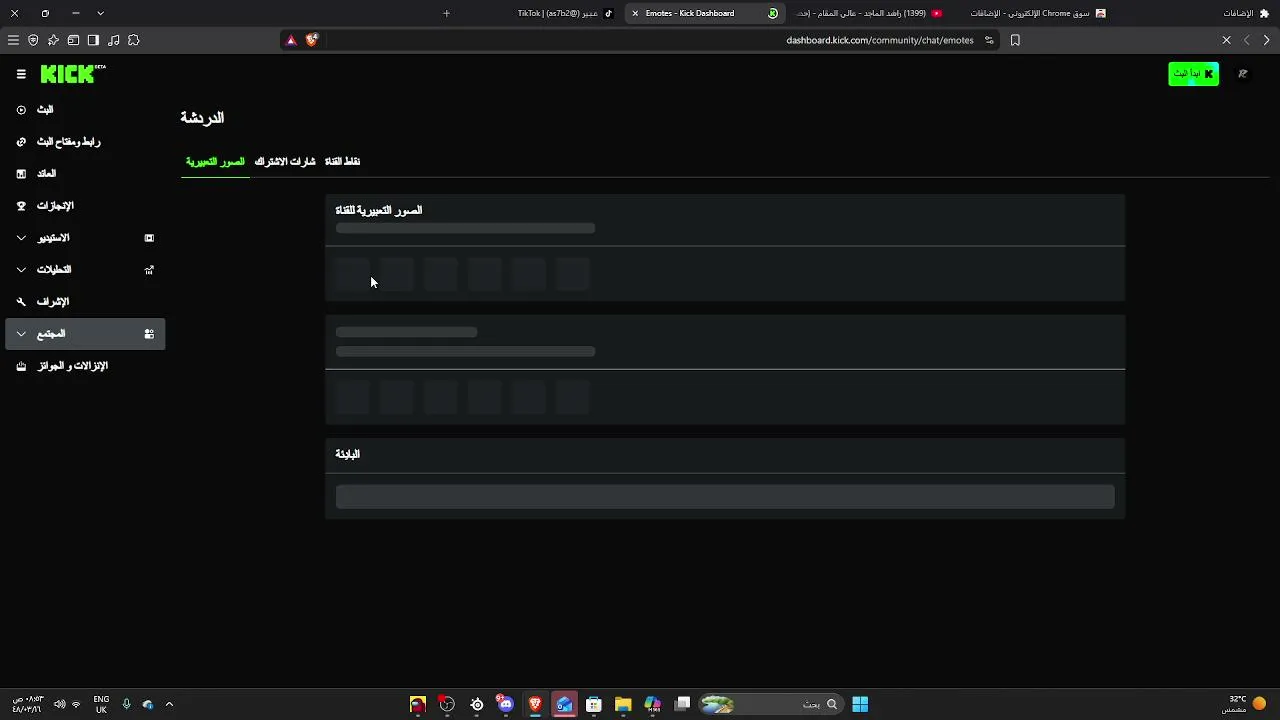This screenshot has height=720, width=1280.
Task: Open the weather widget showing 32°C
Action: 1245,705
